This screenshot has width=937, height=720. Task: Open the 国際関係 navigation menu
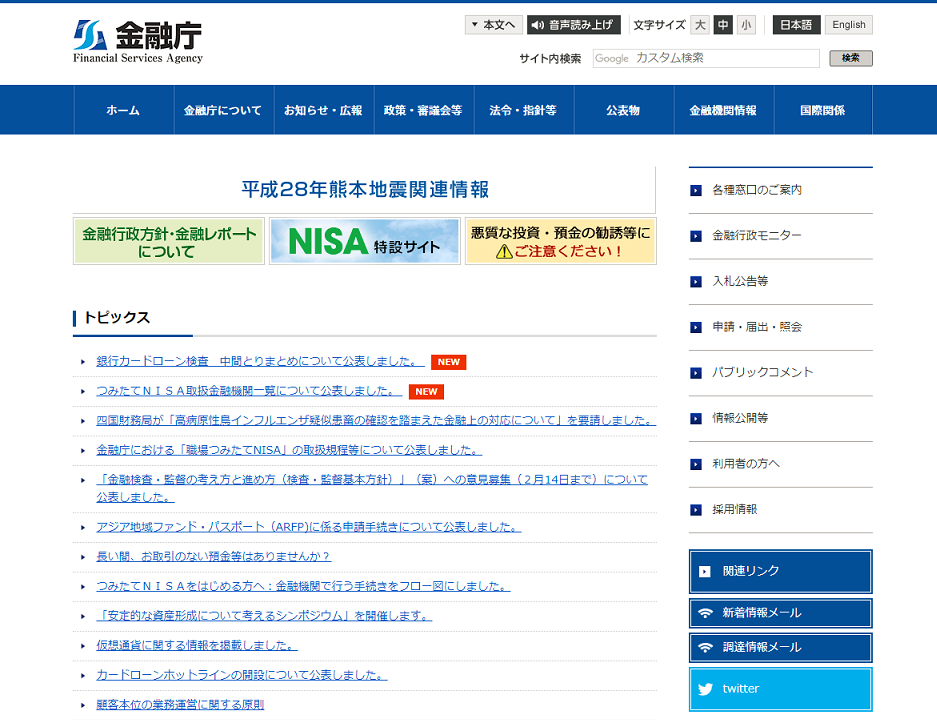tap(823, 110)
